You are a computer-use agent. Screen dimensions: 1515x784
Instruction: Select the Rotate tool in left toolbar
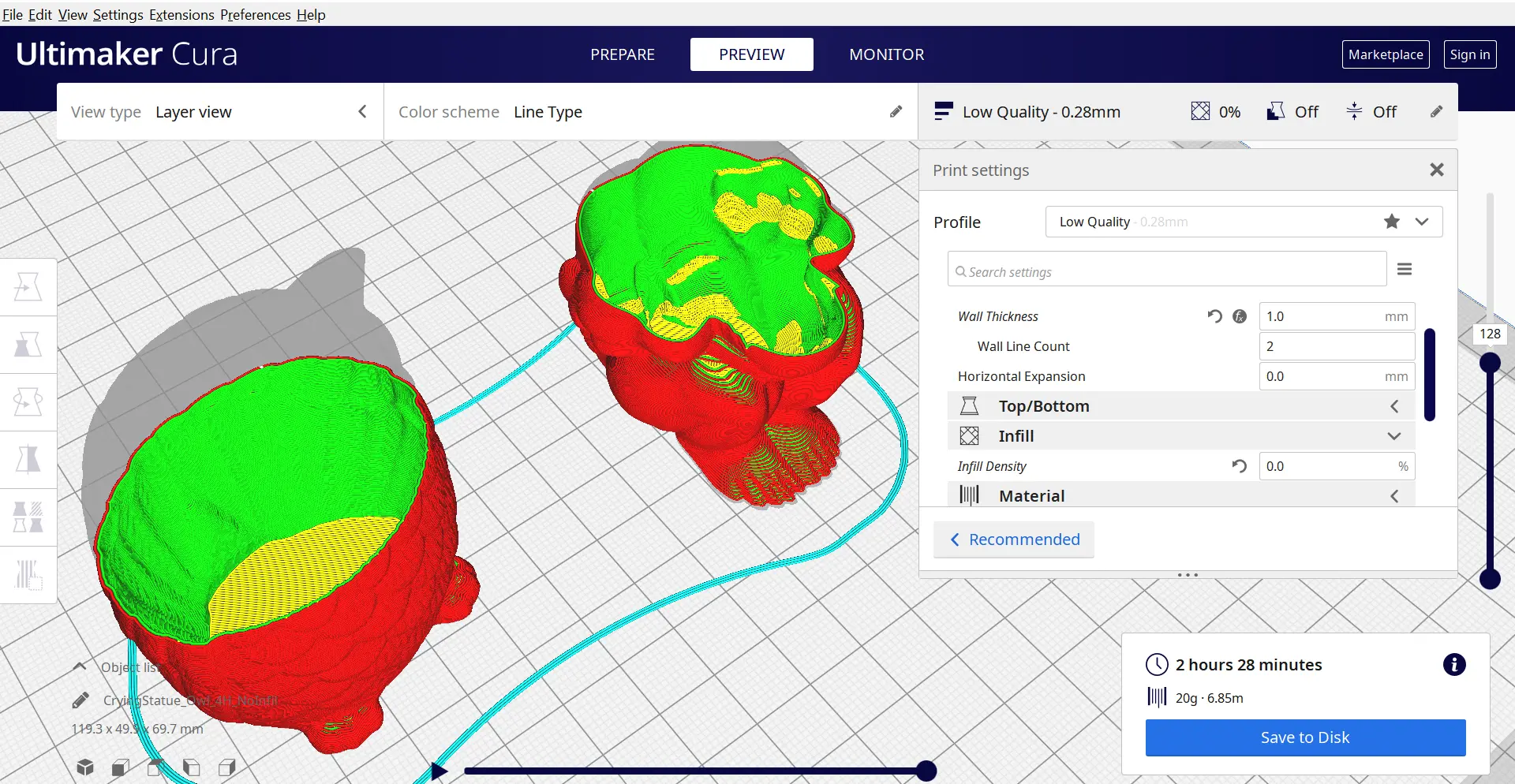pyautogui.click(x=28, y=402)
